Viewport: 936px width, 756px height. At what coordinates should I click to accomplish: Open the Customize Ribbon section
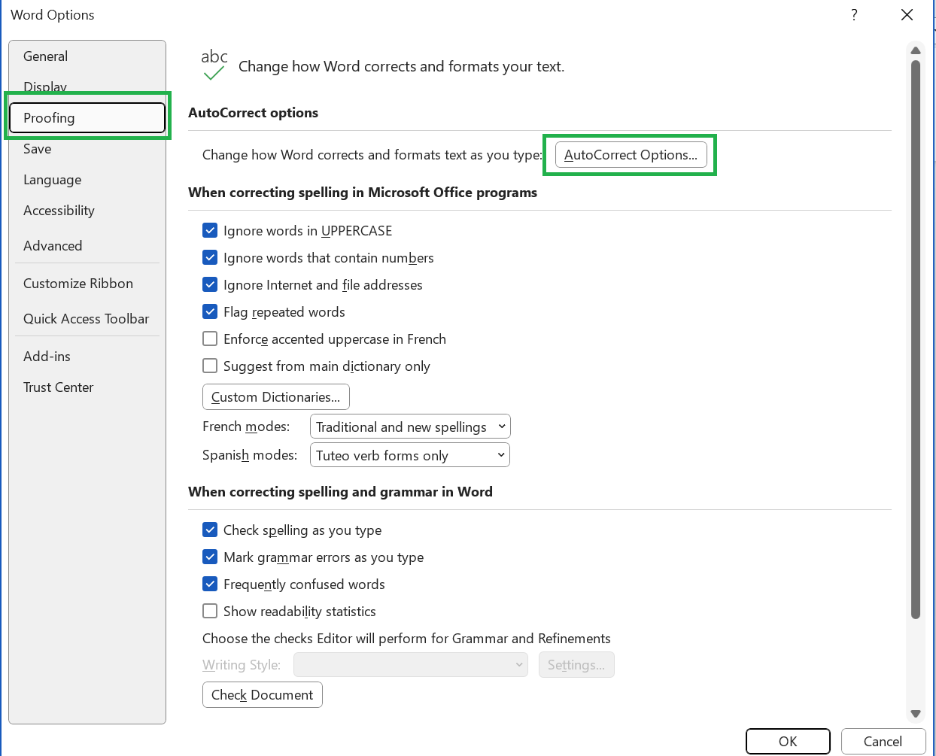pyautogui.click(x=78, y=283)
